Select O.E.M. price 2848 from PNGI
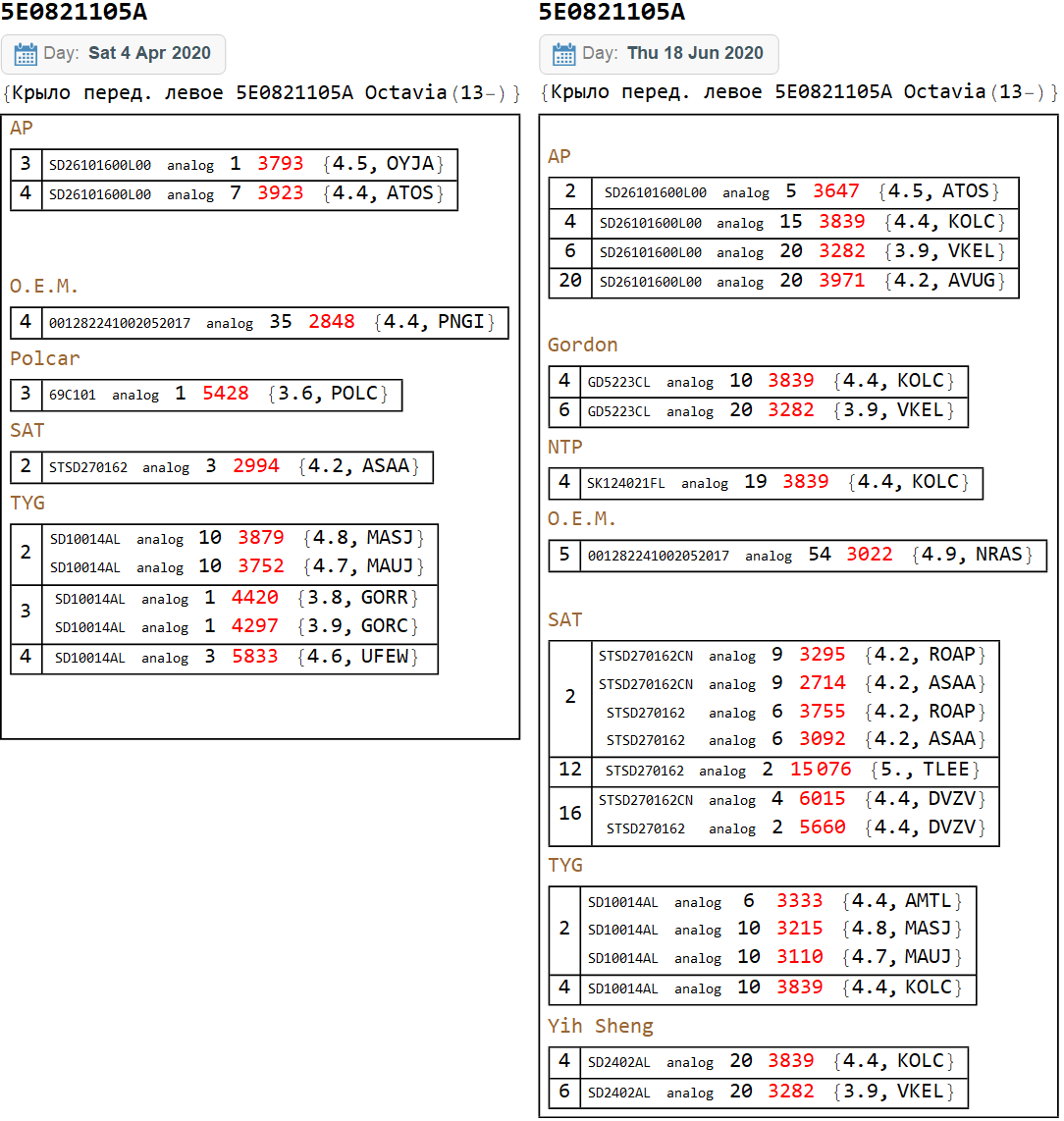 (331, 322)
